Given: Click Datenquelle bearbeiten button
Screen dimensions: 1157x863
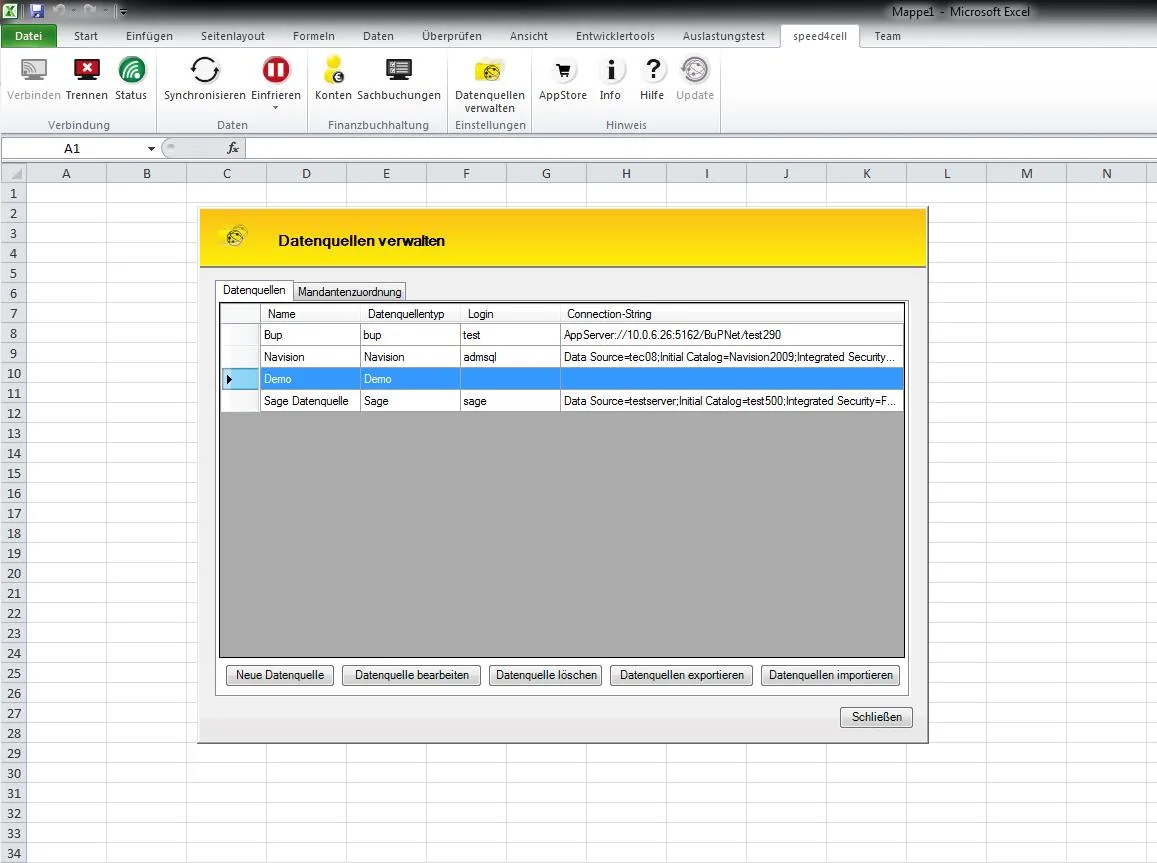Looking at the screenshot, I should (412, 675).
